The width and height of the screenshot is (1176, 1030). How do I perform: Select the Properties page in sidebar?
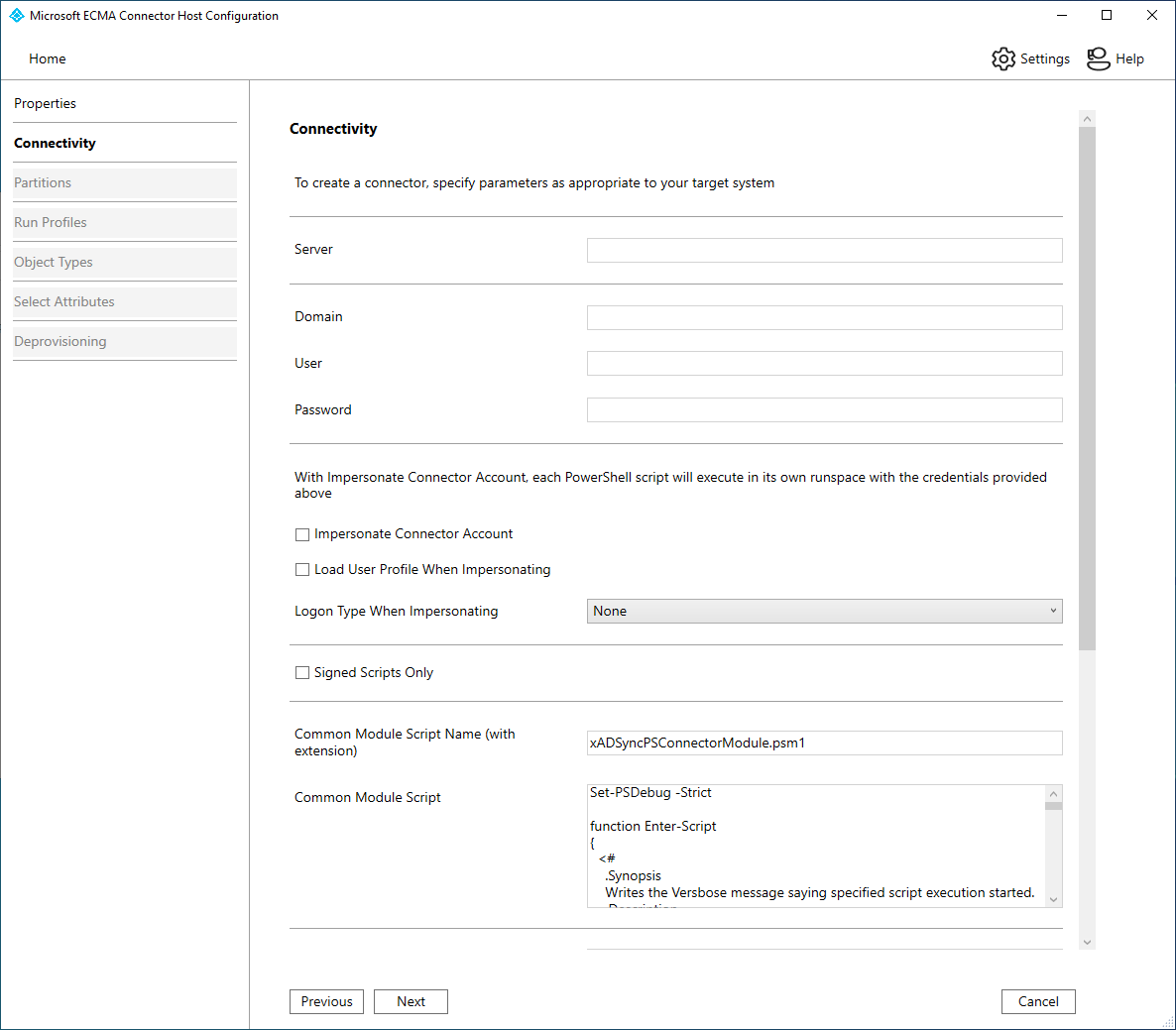pos(46,103)
